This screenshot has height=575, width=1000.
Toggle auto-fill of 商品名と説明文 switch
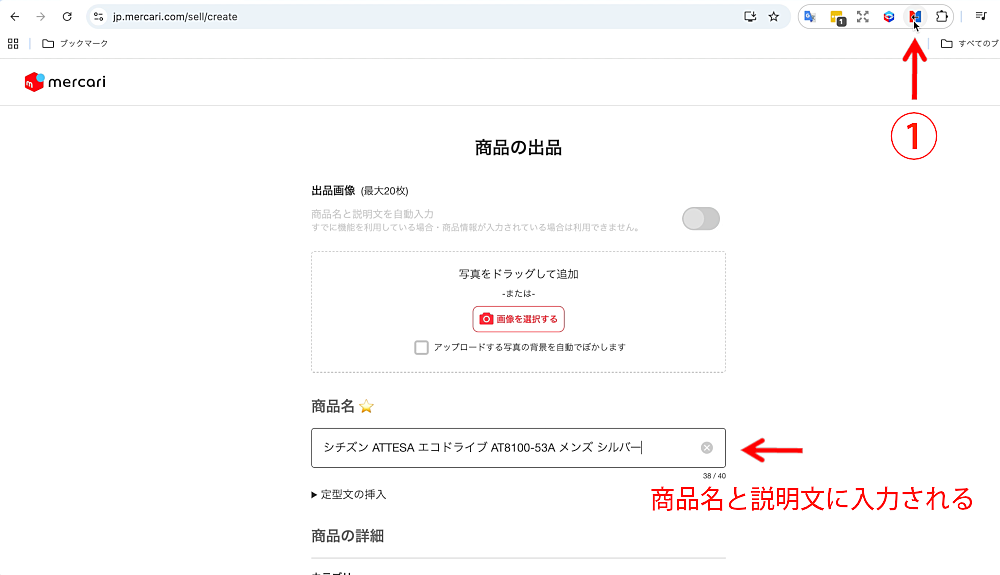pos(701,219)
